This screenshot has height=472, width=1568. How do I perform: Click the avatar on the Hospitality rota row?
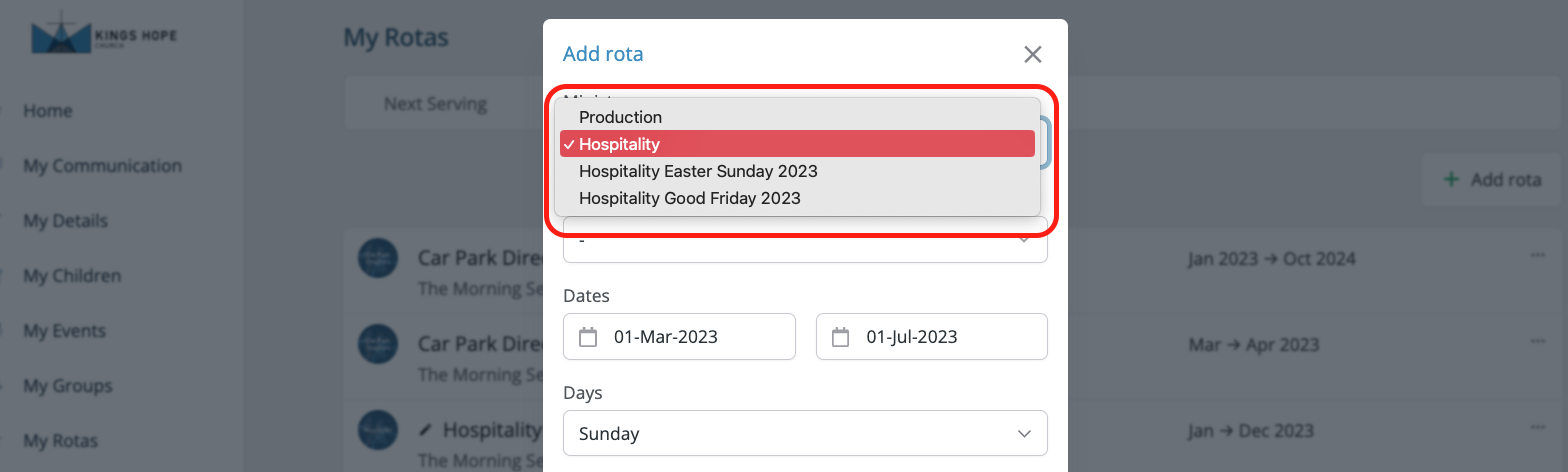tap(378, 431)
